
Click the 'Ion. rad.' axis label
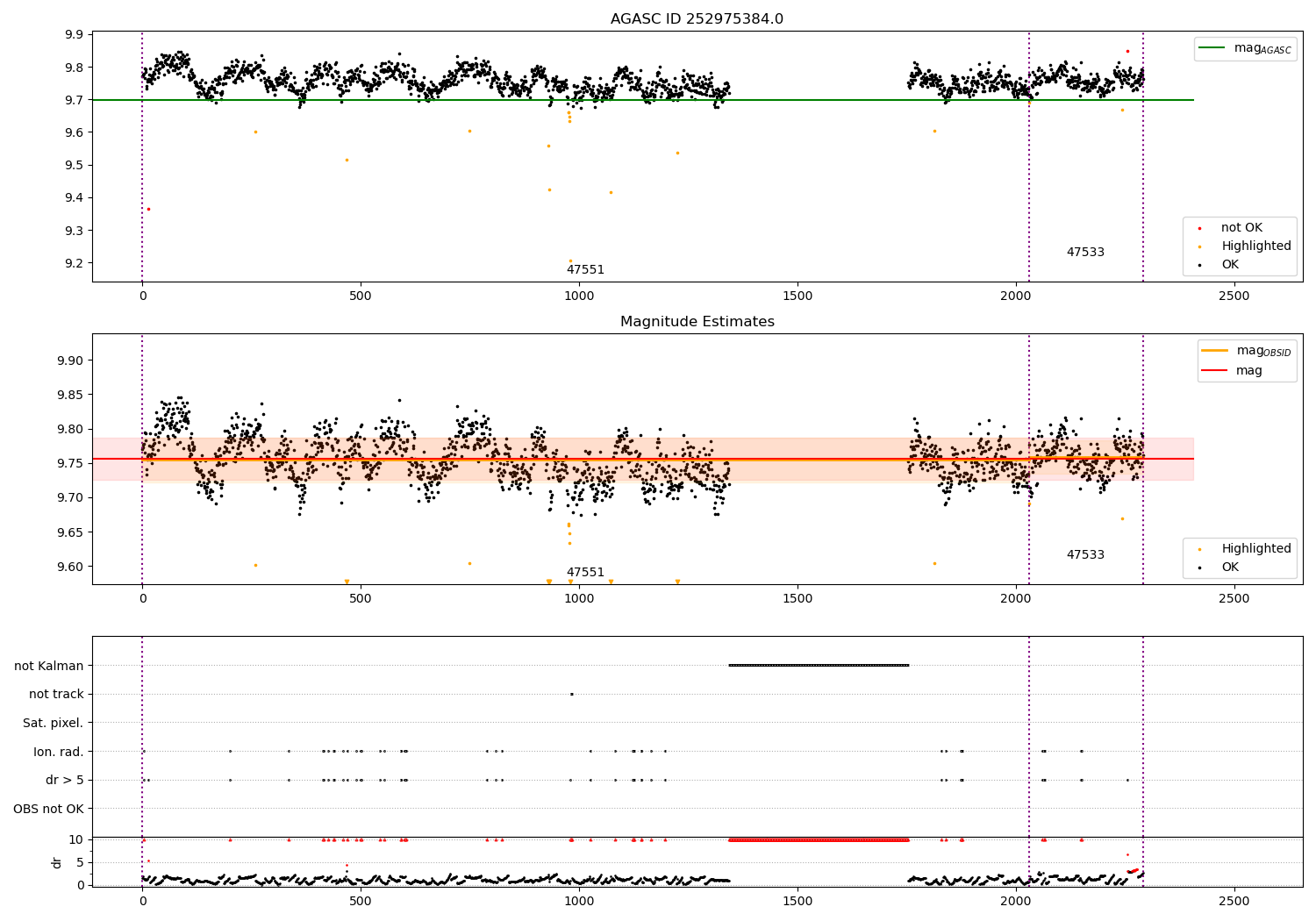point(59,752)
